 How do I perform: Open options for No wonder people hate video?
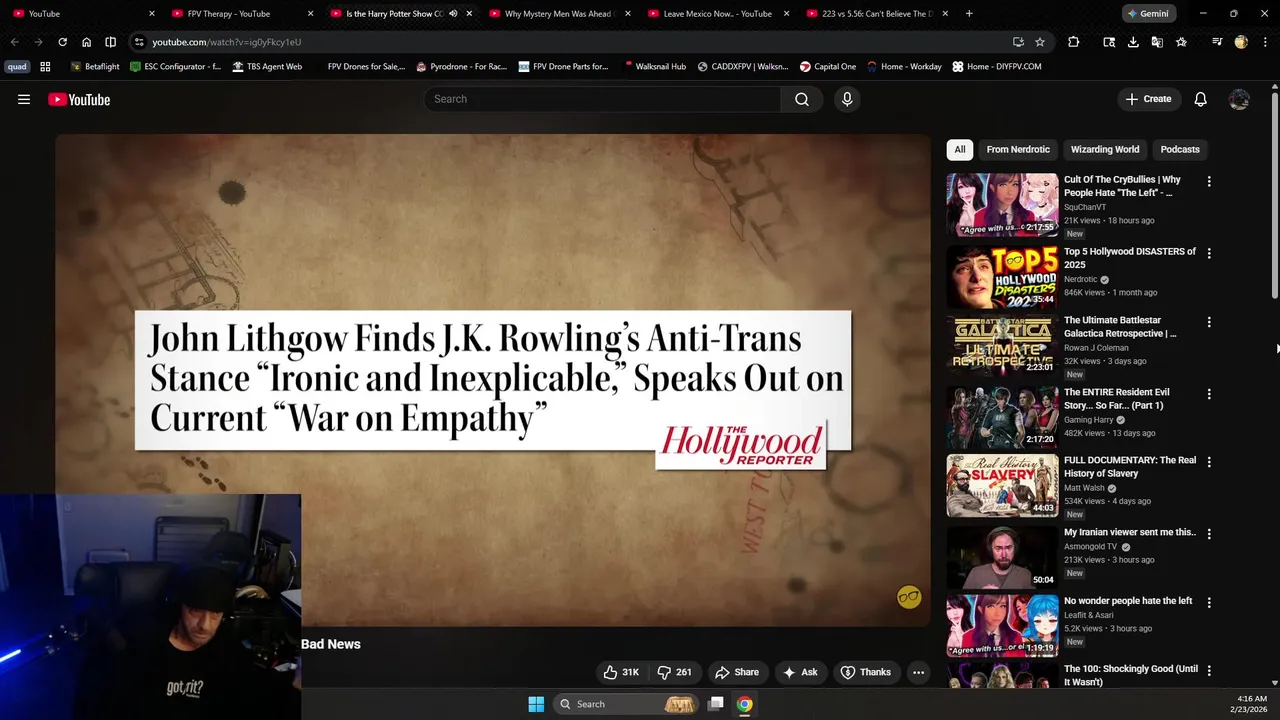click(1209, 603)
